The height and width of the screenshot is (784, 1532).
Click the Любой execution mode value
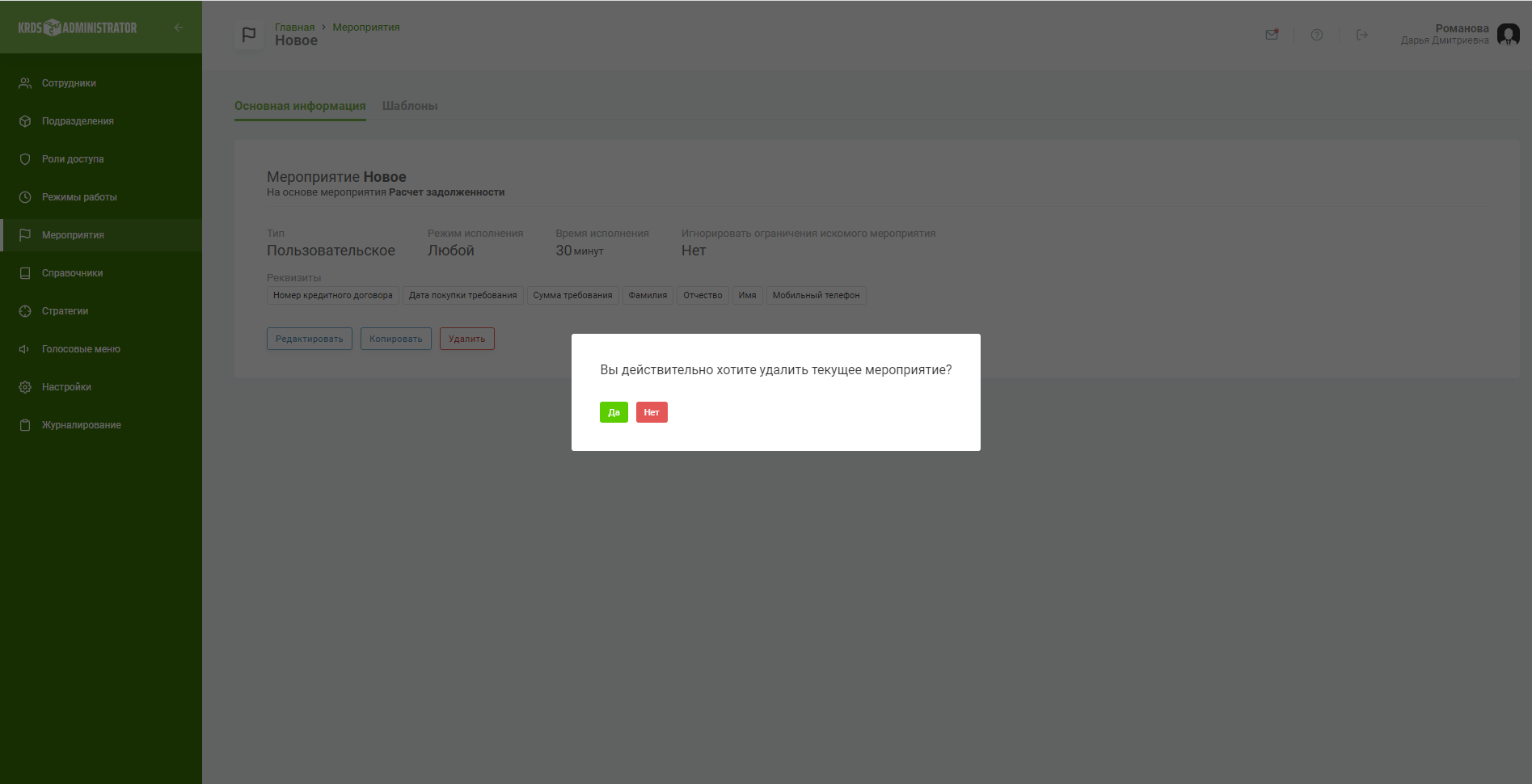point(451,251)
